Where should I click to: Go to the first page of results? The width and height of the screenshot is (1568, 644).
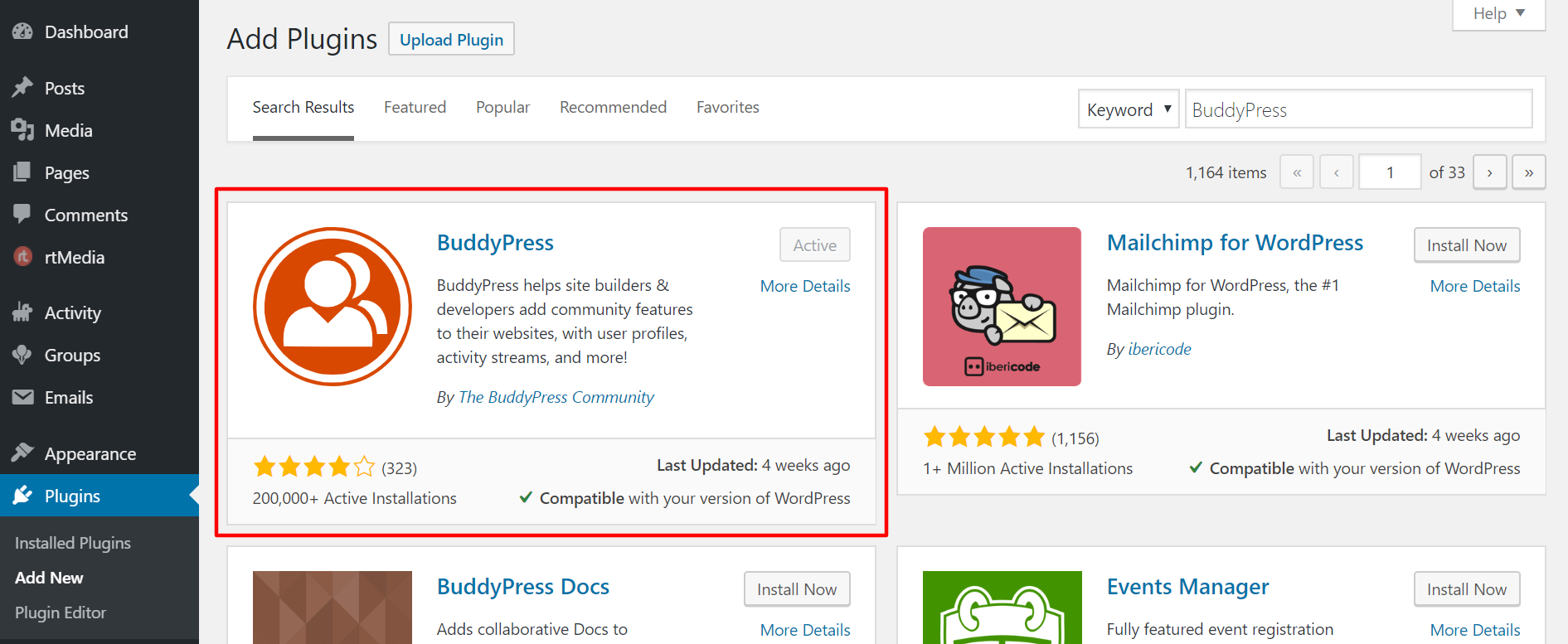point(1297,172)
